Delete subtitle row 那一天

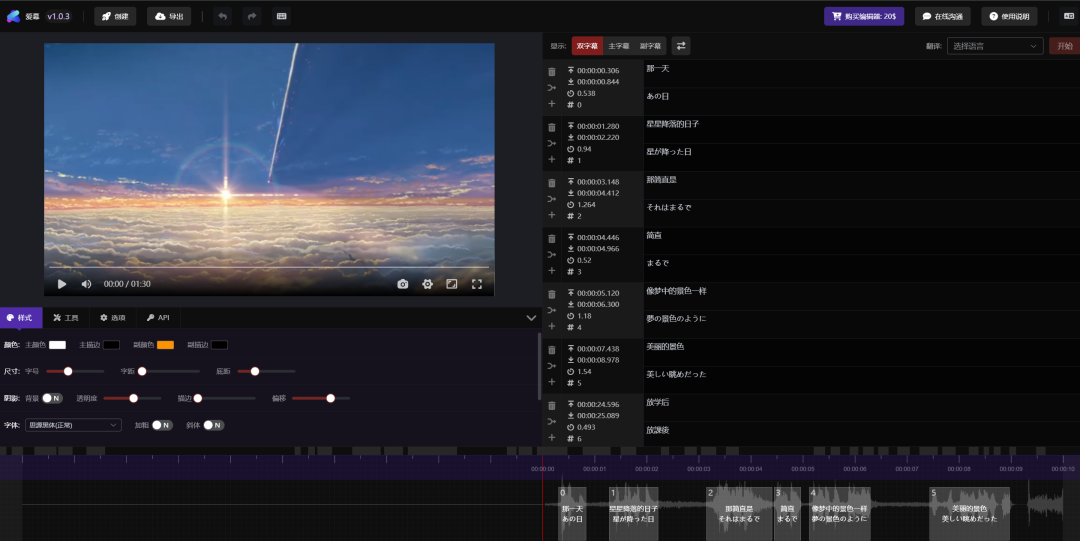point(552,72)
